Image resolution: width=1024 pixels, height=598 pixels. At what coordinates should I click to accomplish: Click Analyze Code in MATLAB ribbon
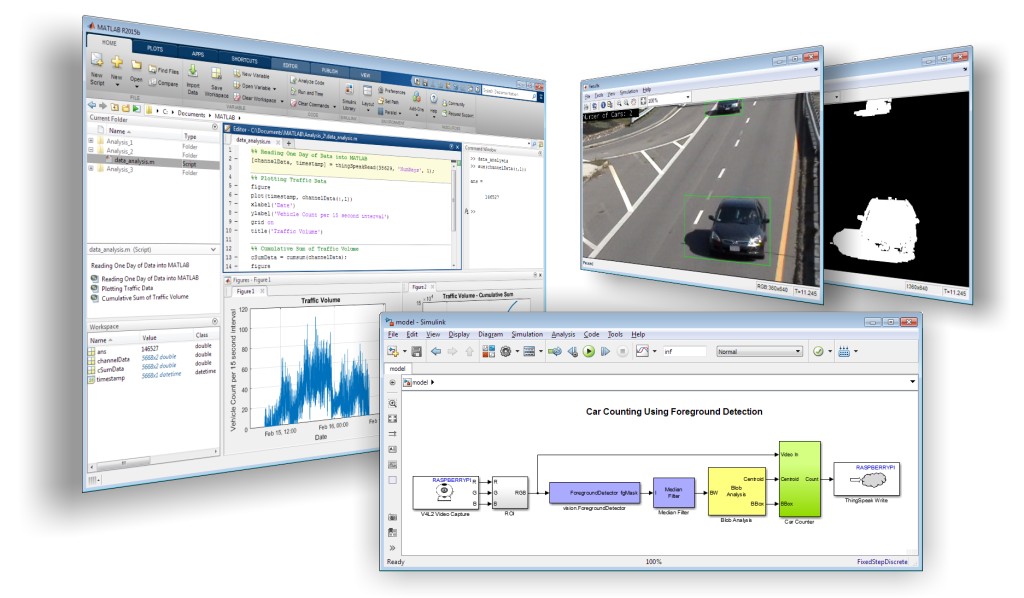(x=307, y=82)
